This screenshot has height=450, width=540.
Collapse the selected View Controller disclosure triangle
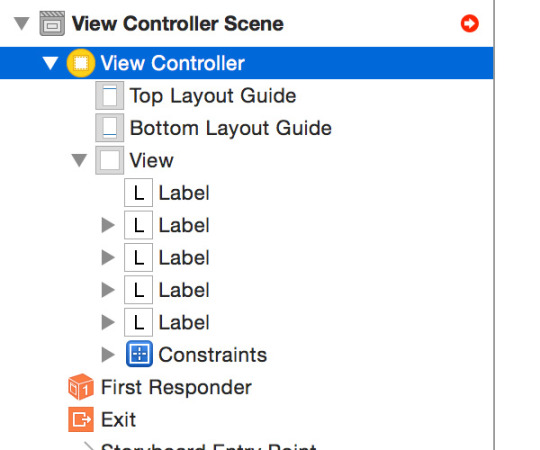(x=50, y=63)
